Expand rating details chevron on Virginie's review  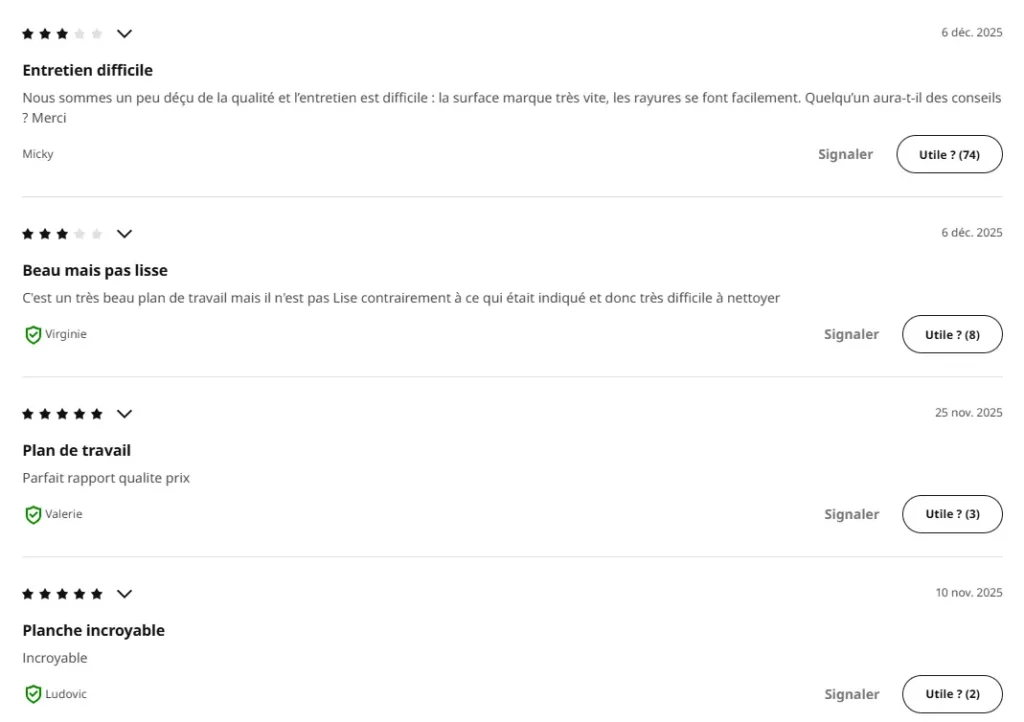124,234
